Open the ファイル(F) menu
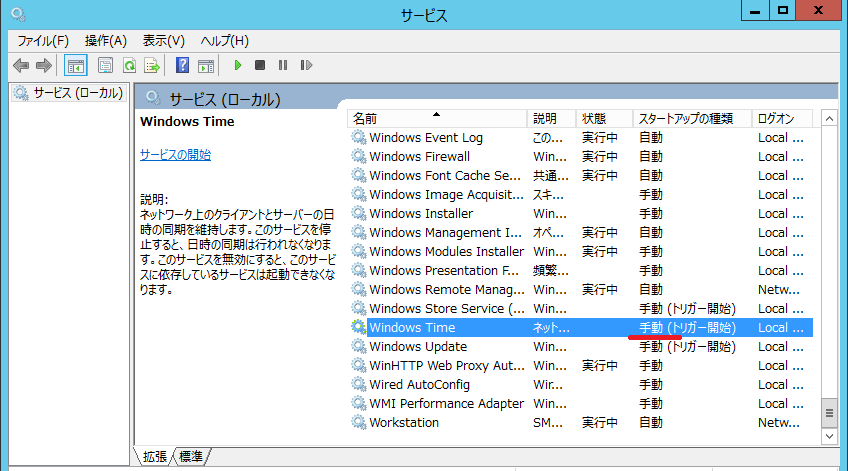The width and height of the screenshot is (848, 471). click(x=43, y=41)
